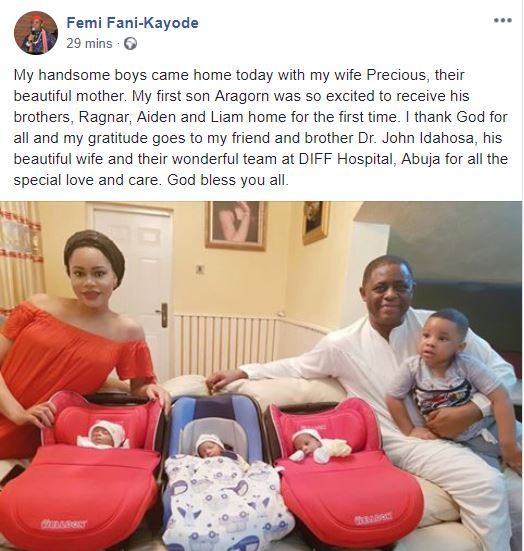Click "Dr. John Idahosa" in the post text

pos(416,138)
